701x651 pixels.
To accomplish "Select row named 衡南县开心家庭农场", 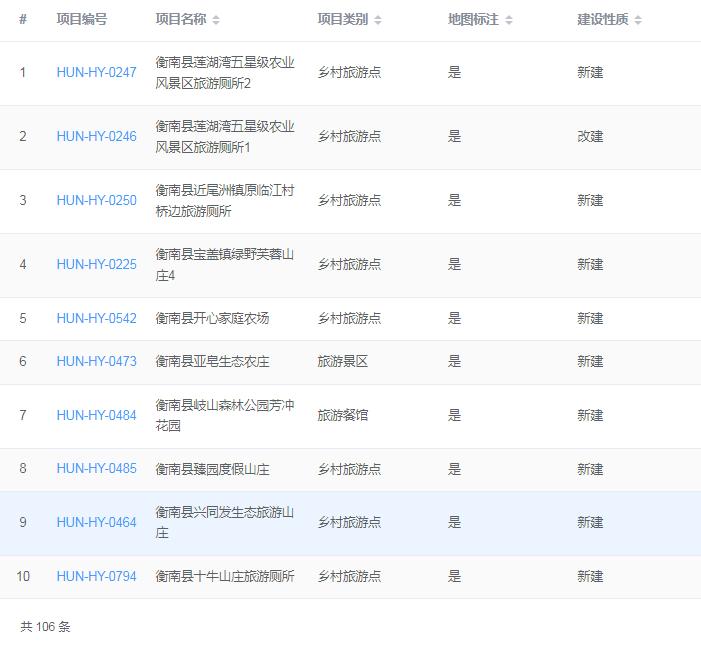I will [212, 319].
